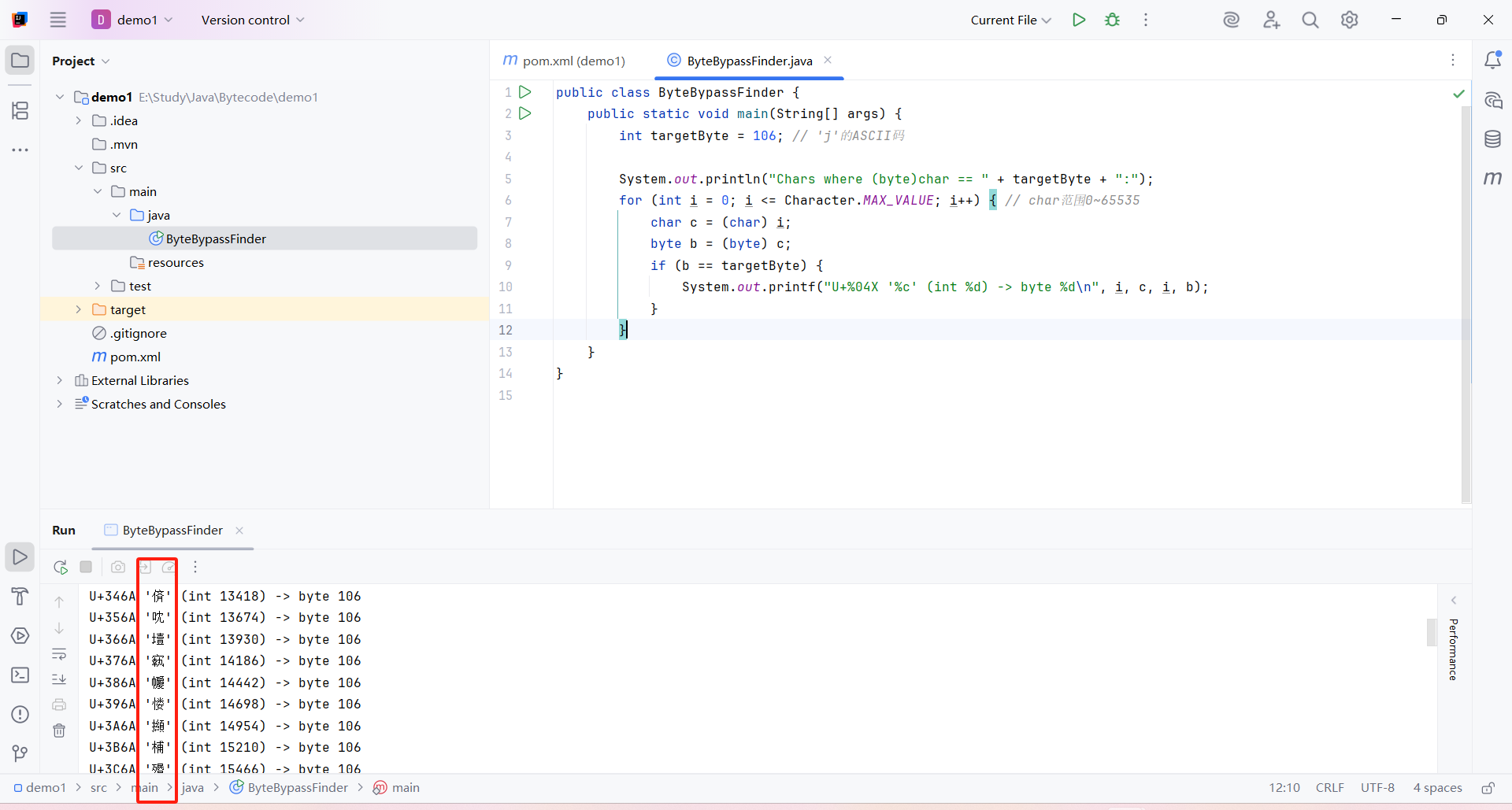The width and height of the screenshot is (1512, 810).
Task: Toggle scroll to end of console
Action: point(59,679)
